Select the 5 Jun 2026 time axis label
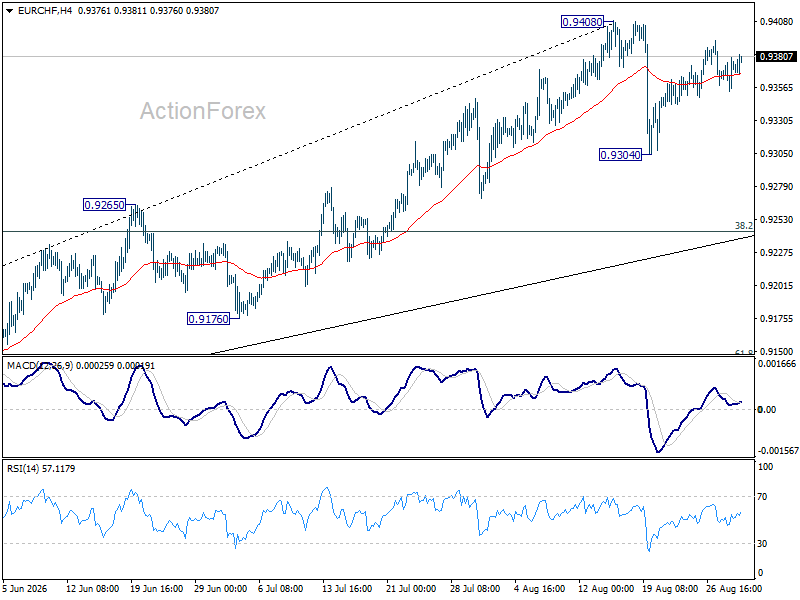Image resolution: width=800 pixels, height=600 pixels. [25, 589]
